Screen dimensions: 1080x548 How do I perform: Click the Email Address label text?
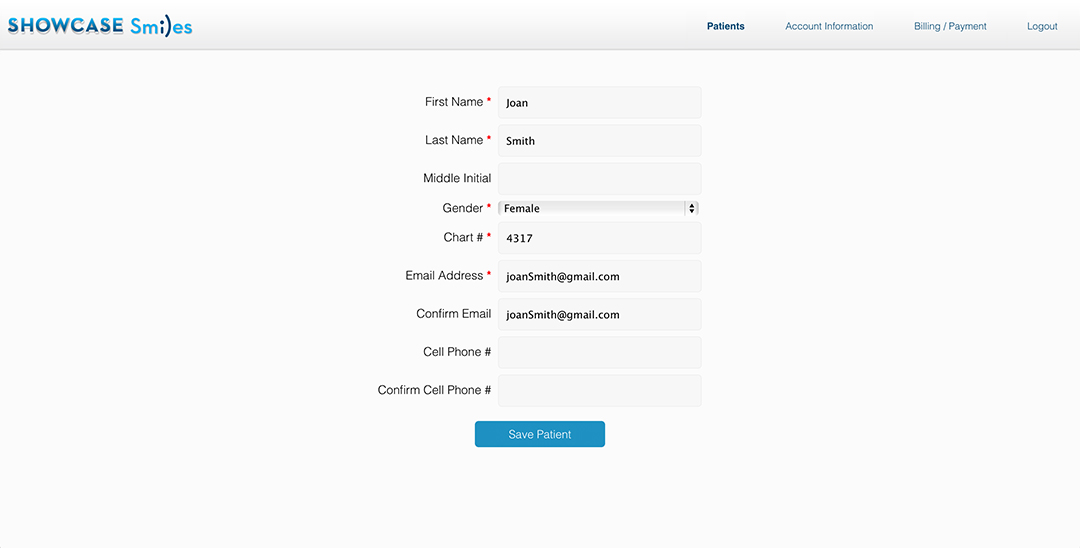coord(444,275)
